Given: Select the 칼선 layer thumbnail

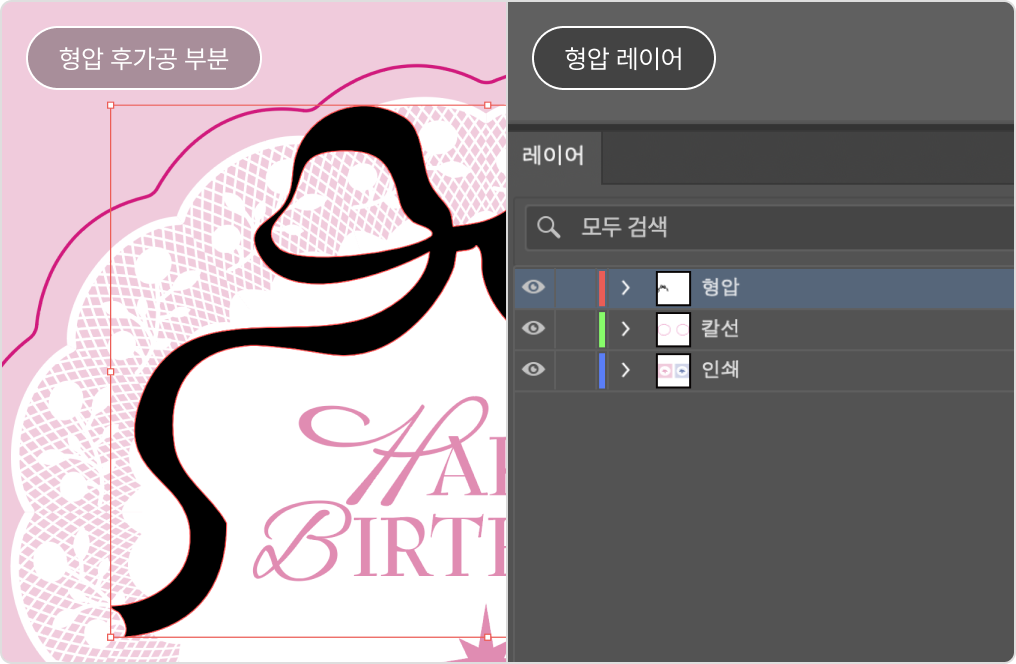Looking at the screenshot, I should (673, 329).
